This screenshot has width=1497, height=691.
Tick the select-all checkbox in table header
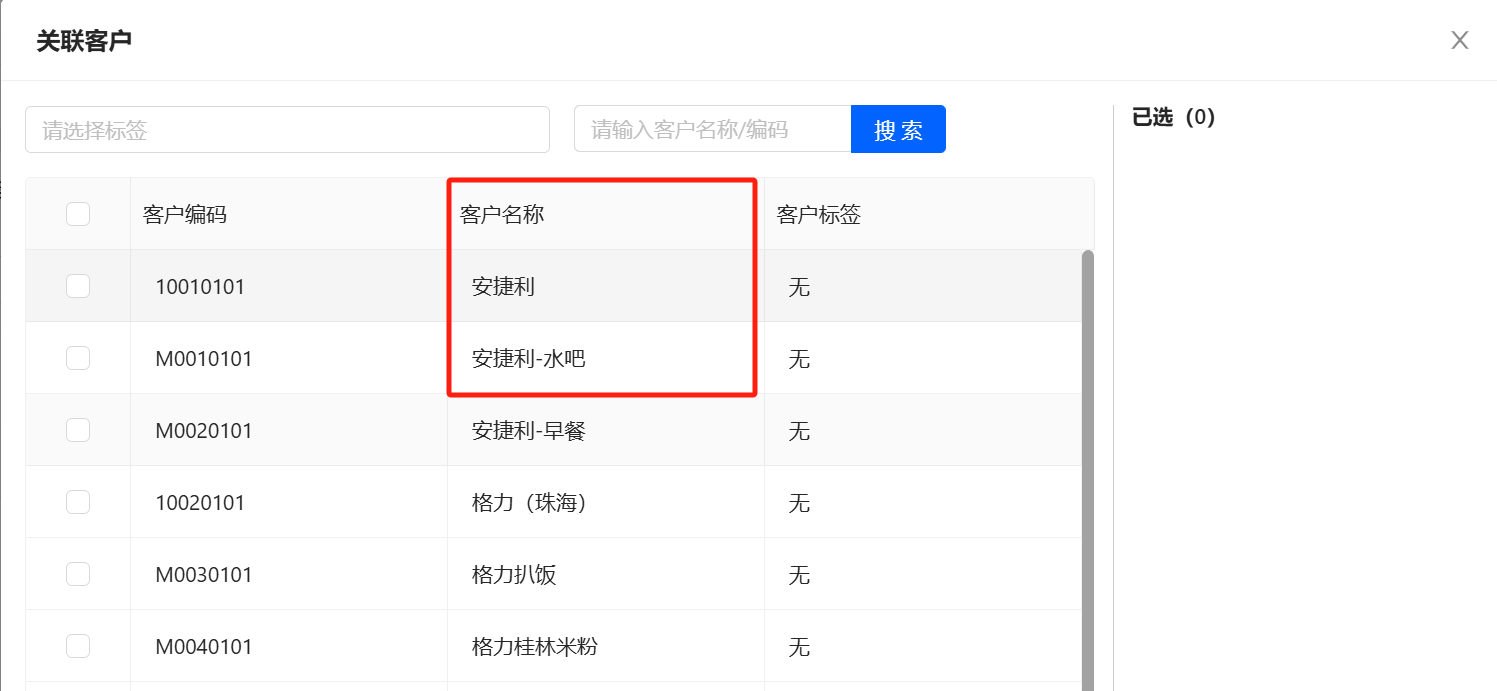pyautogui.click(x=78, y=214)
